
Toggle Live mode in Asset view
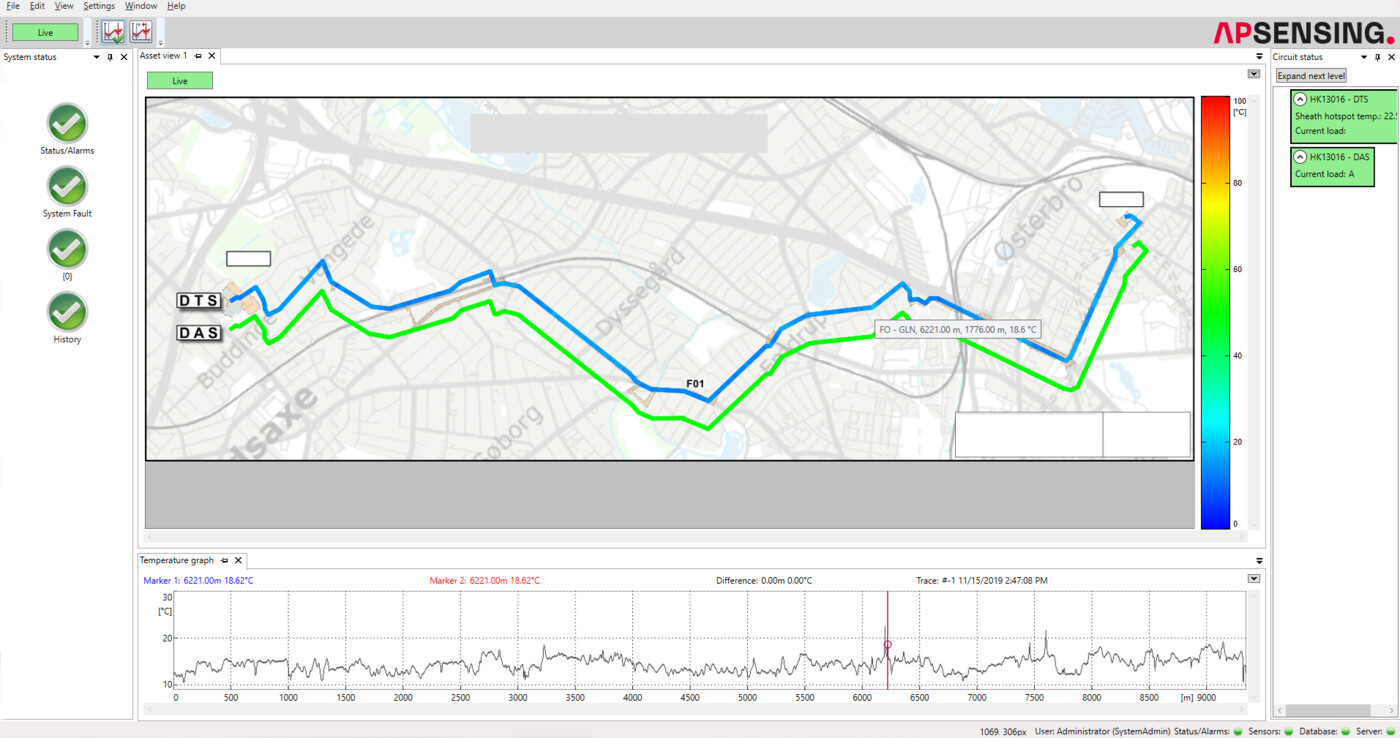180,81
